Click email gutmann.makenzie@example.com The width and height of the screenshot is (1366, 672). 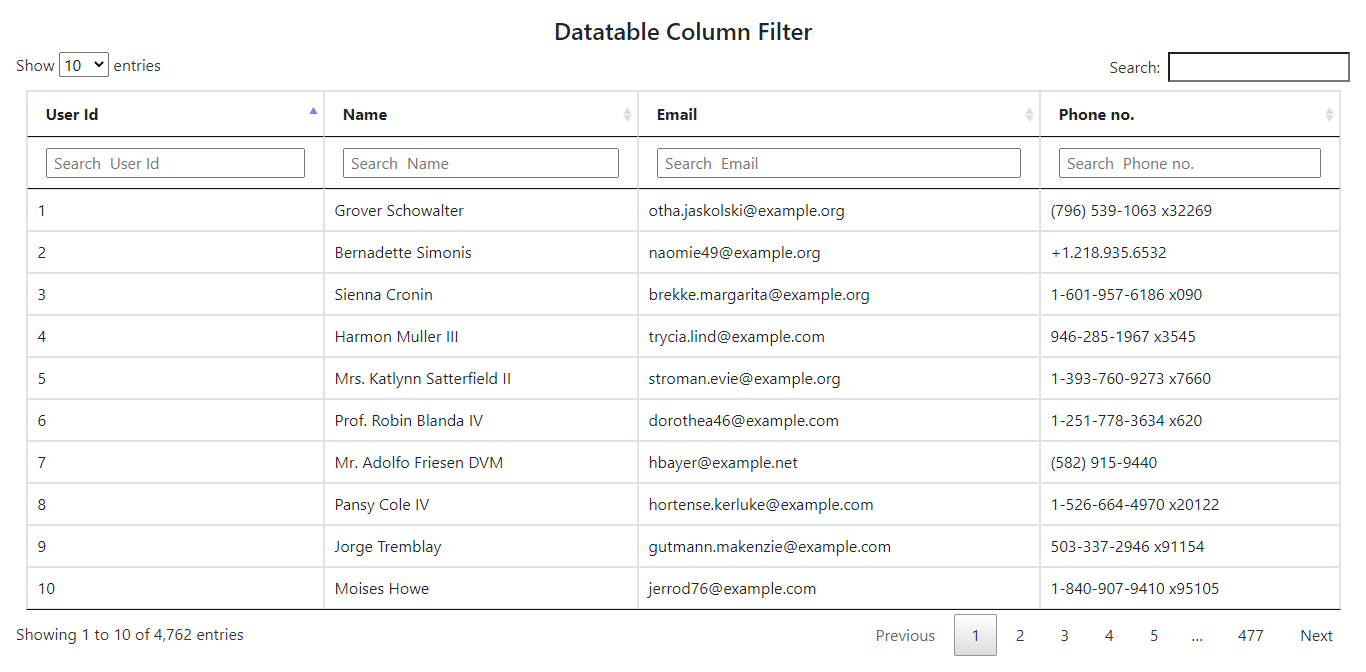[x=770, y=547]
